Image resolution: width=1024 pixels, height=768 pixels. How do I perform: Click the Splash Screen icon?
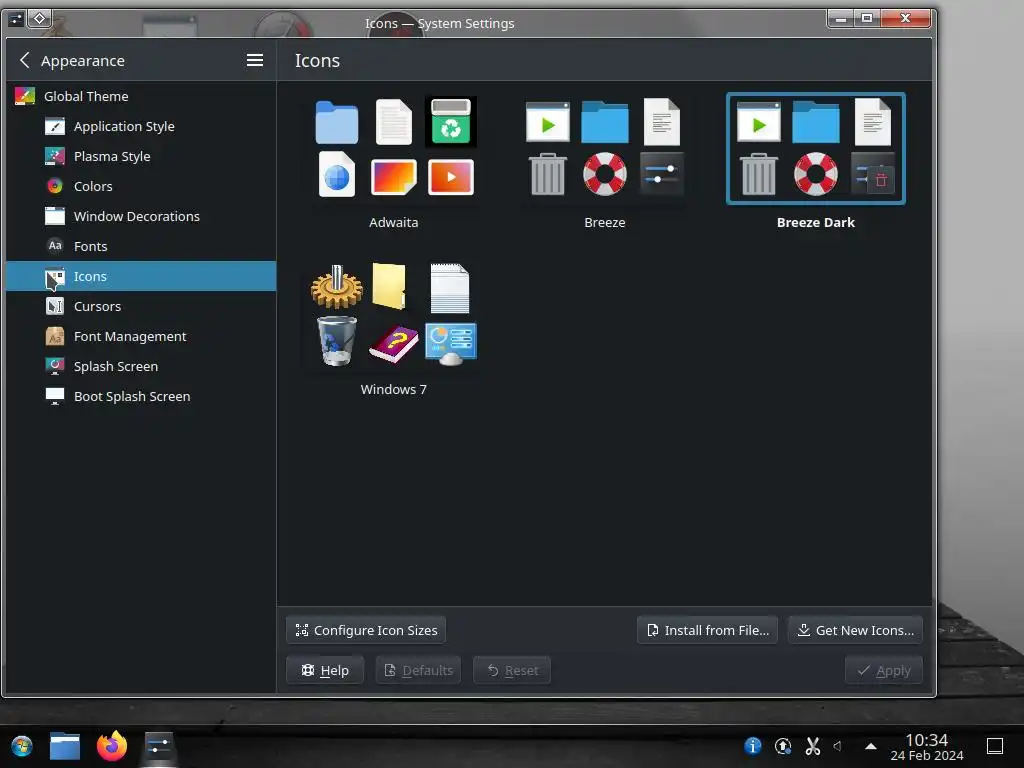(55, 366)
